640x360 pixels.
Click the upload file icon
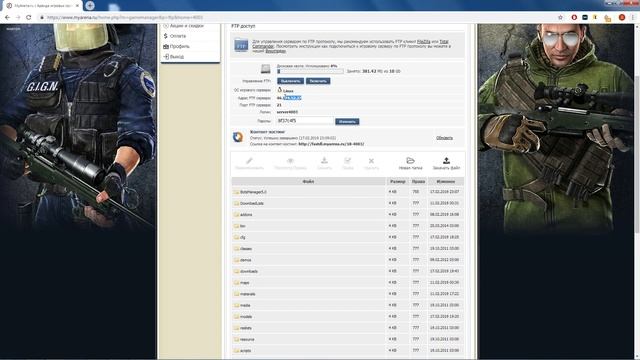[446, 161]
